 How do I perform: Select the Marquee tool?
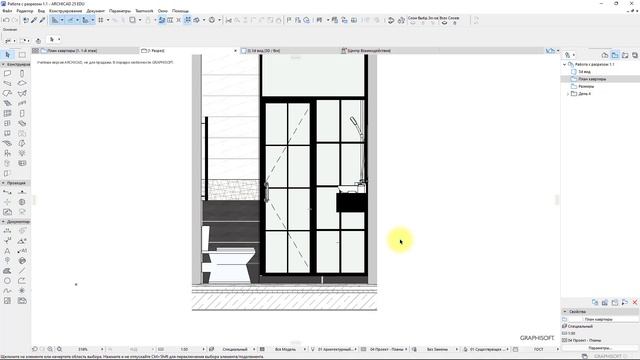22,55
